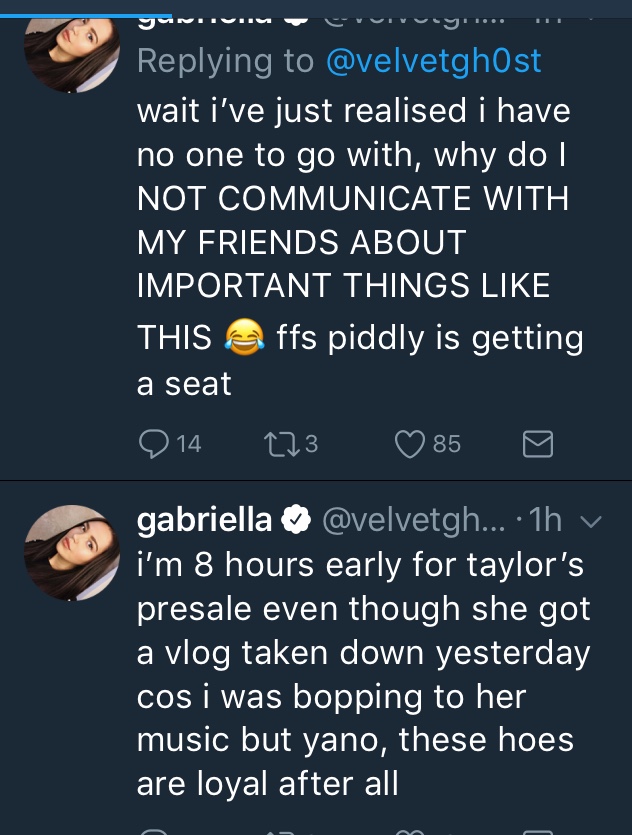The height and width of the screenshot is (835, 632).
Task: Expand the chevron menu on taylor's presale tweet
Action: pos(590,521)
